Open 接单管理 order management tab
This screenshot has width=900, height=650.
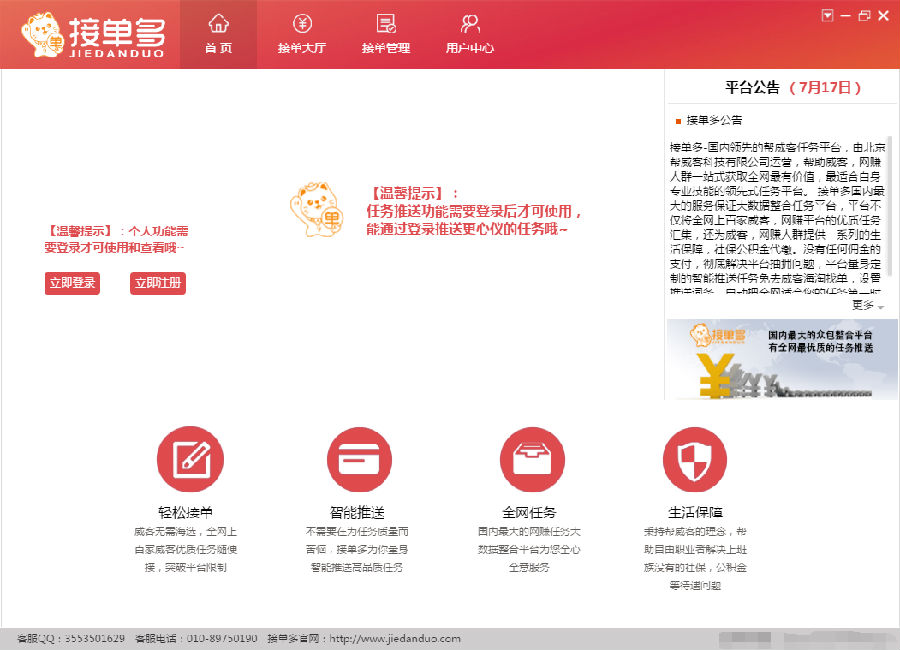click(385, 35)
